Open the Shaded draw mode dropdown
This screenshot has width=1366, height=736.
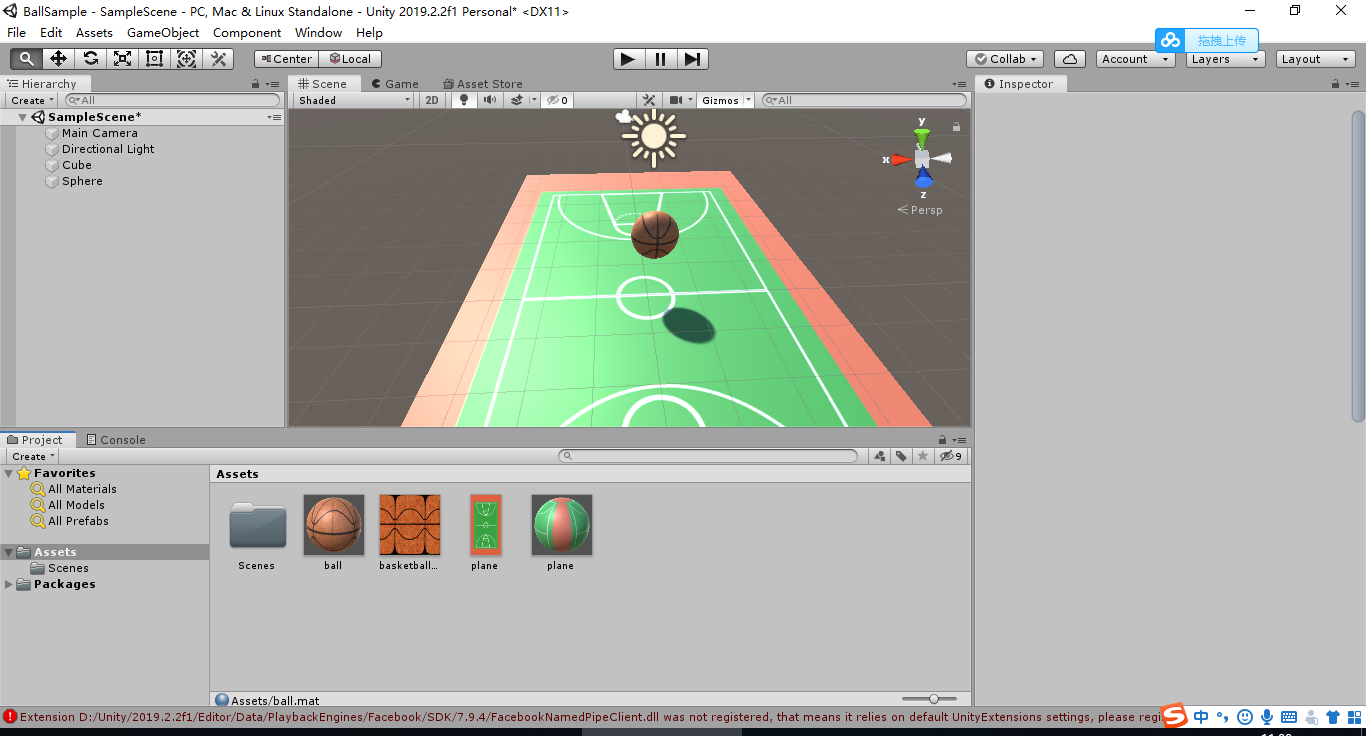352,100
